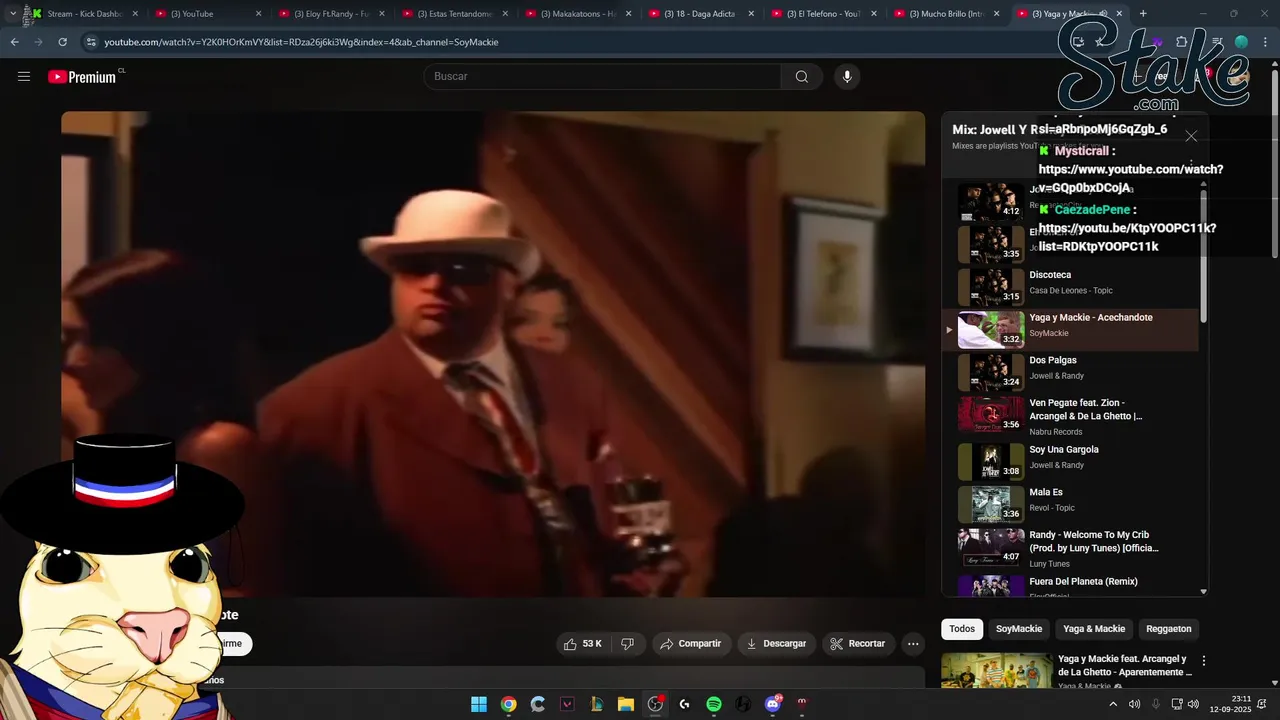
Task: Open Aparentemente recommended video thumbnail
Action: (x=997, y=670)
